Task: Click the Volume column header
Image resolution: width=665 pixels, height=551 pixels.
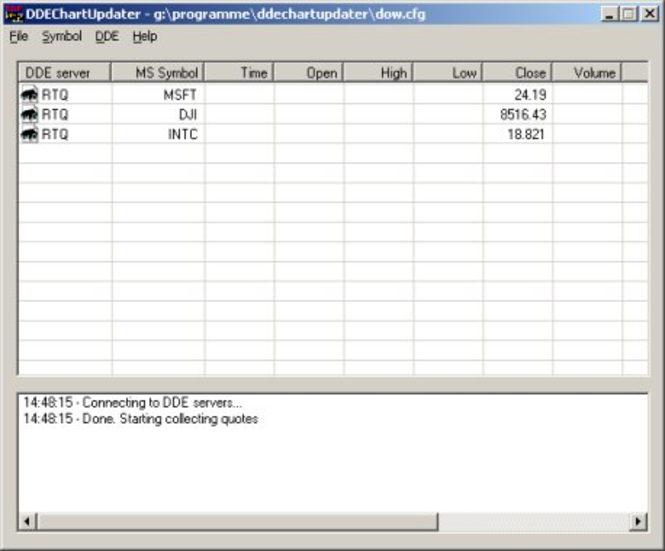Action: coord(587,73)
